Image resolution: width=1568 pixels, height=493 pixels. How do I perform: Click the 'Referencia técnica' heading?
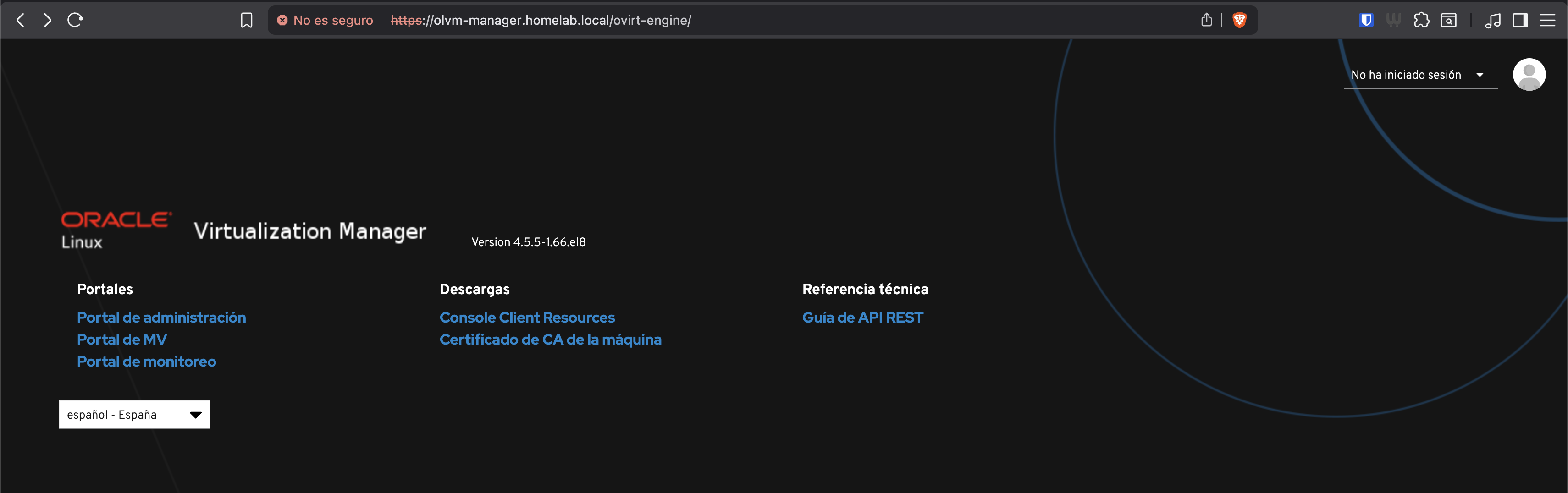pyautogui.click(x=865, y=289)
